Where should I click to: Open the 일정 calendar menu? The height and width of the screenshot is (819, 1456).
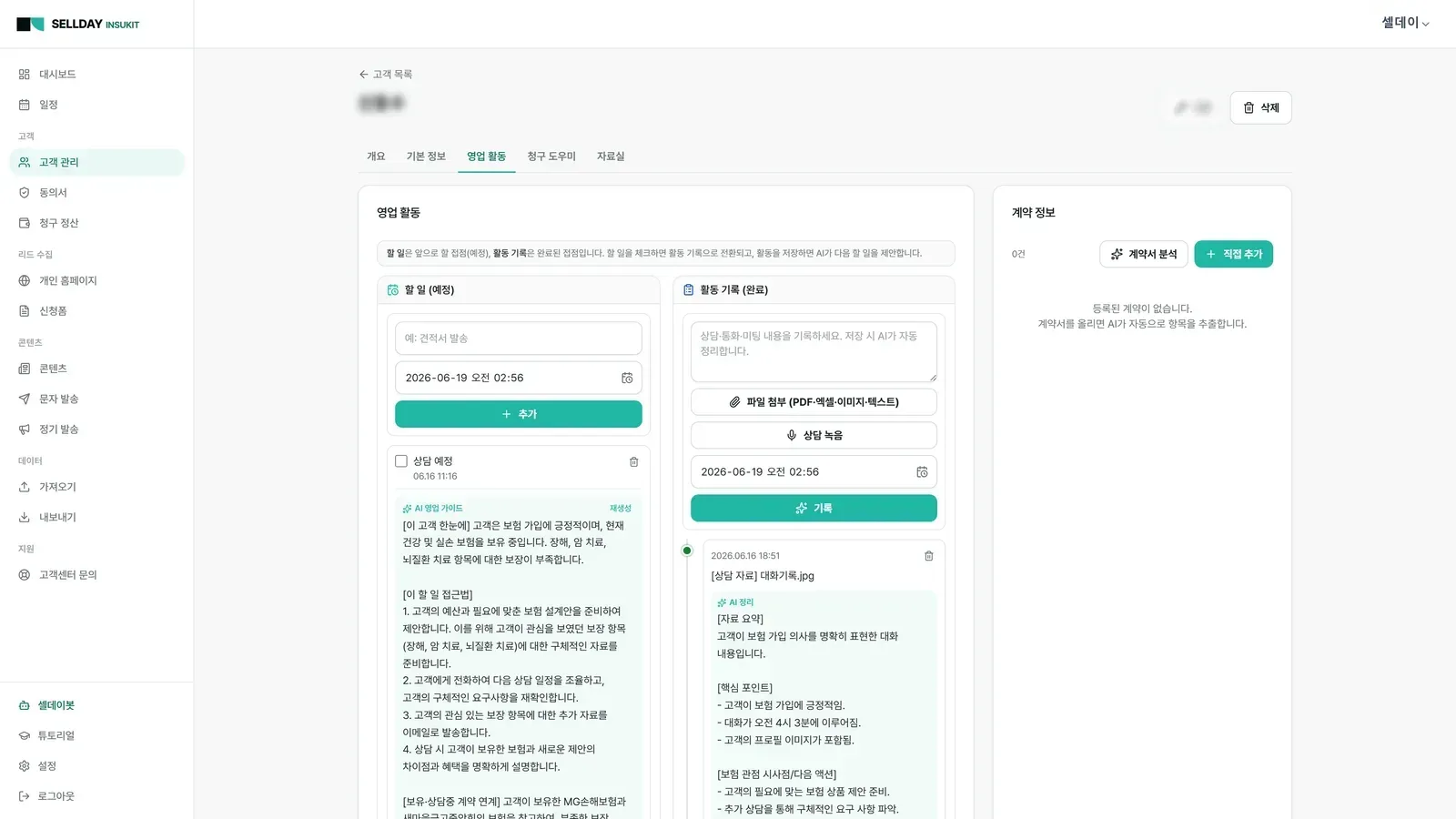click(96, 105)
